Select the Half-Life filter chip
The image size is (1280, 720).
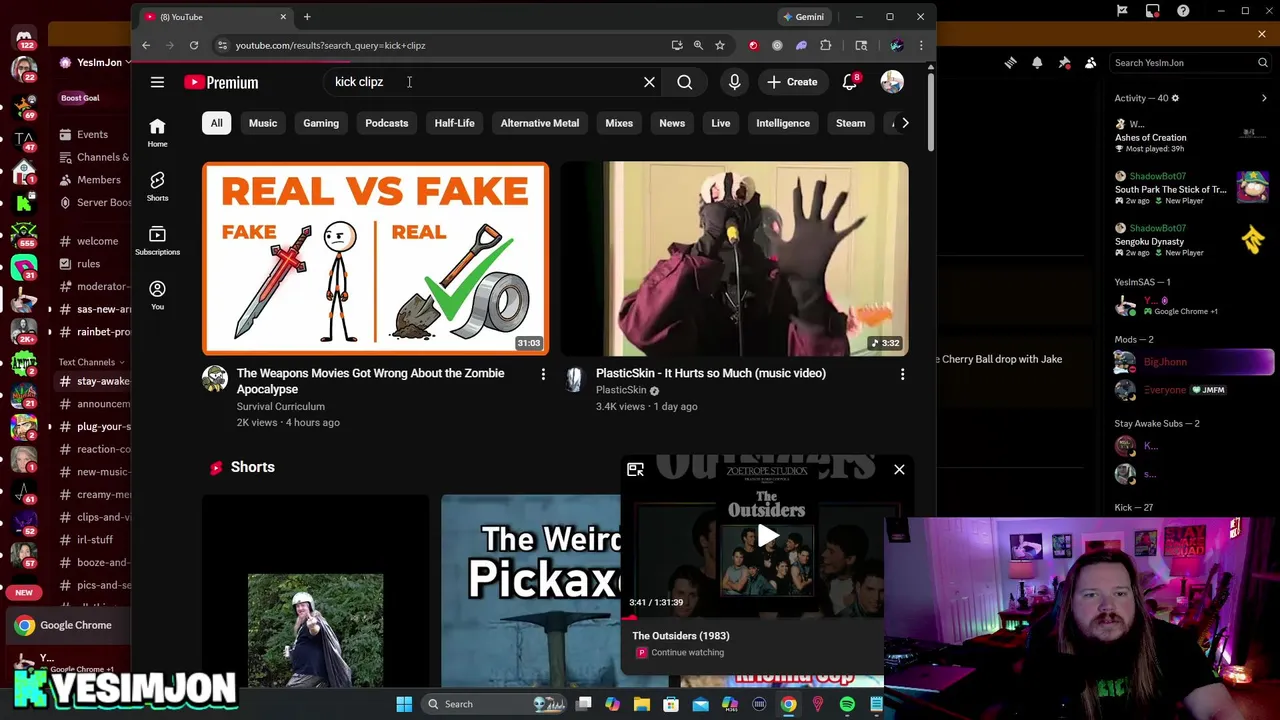click(x=454, y=123)
